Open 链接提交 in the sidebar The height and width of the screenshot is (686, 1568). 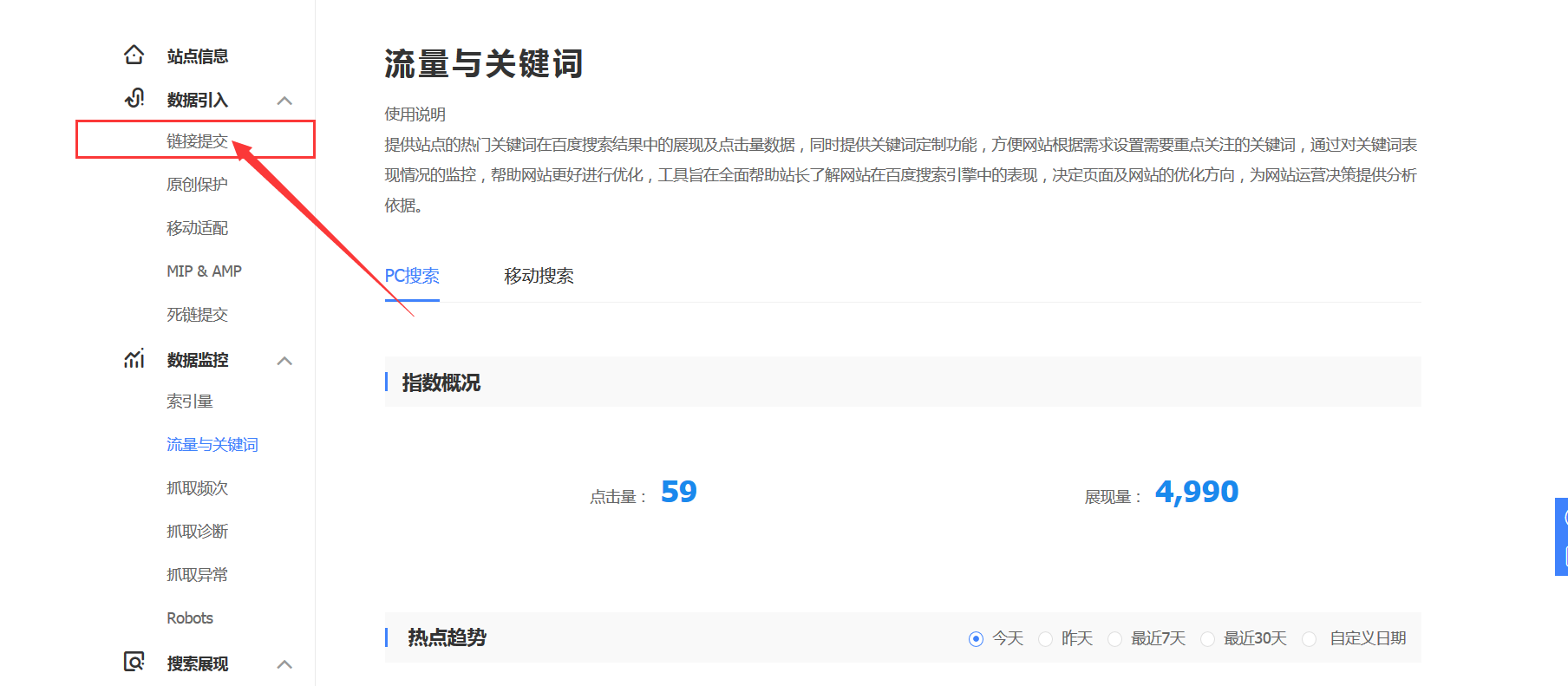point(197,140)
